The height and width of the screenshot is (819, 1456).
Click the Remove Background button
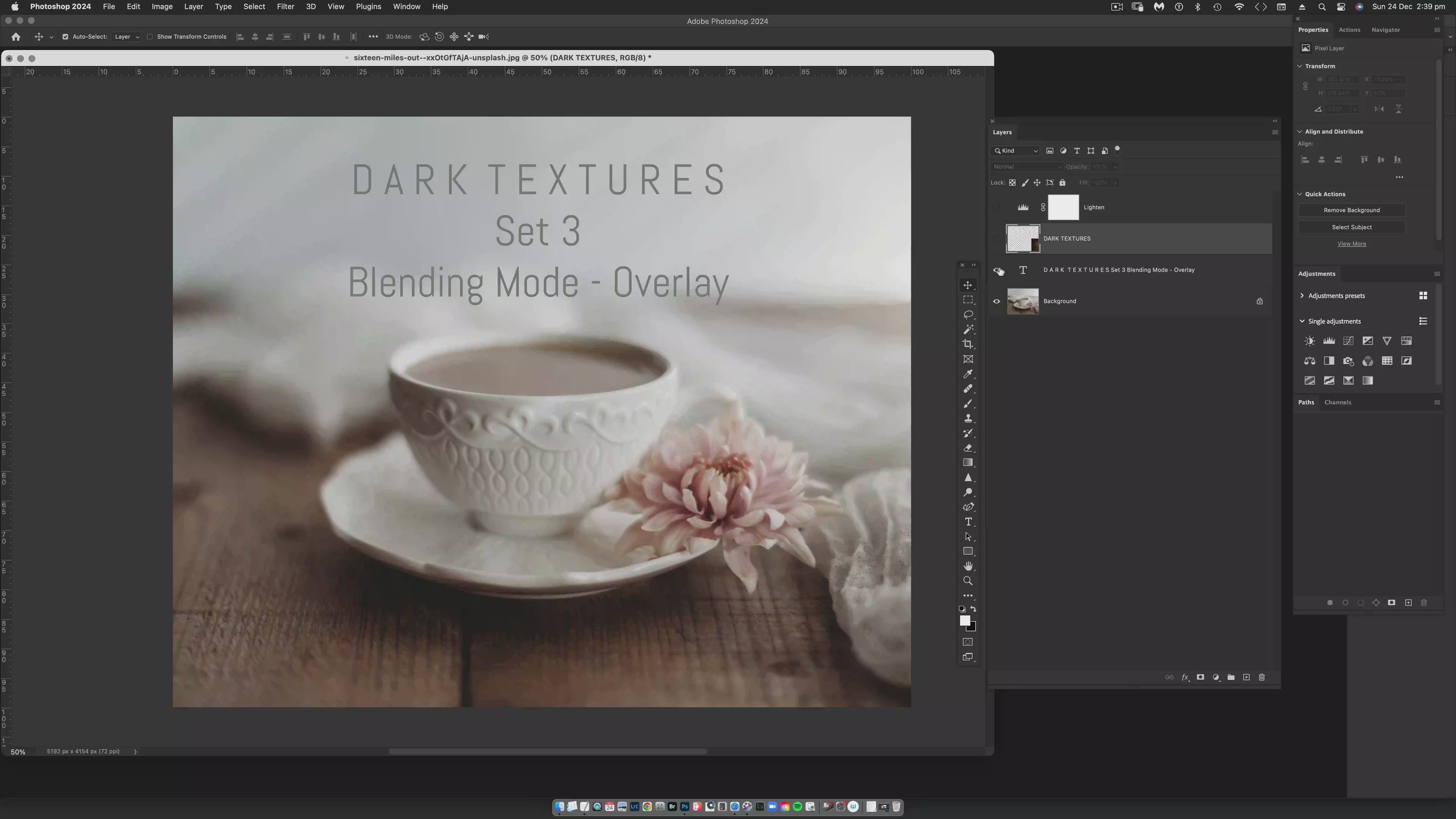pos(1351,210)
